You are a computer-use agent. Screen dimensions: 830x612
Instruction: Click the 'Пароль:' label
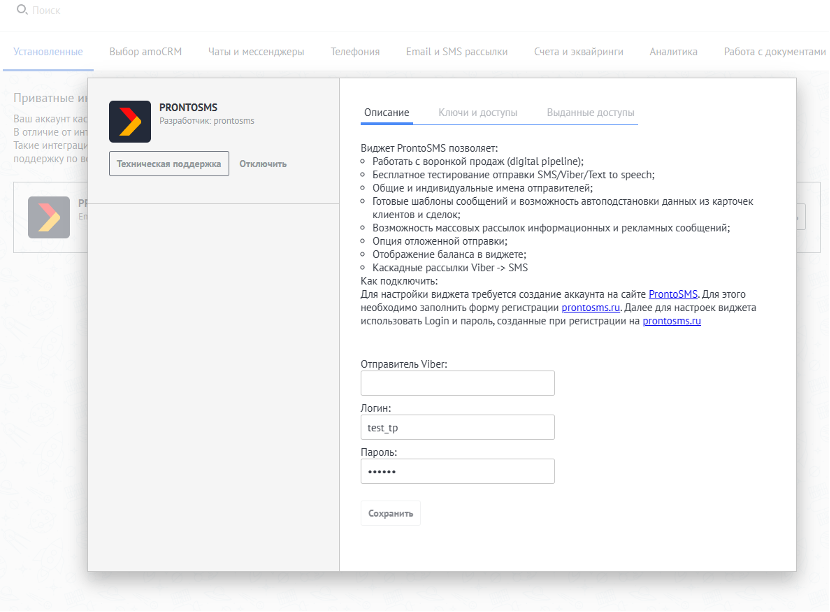(379, 452)
